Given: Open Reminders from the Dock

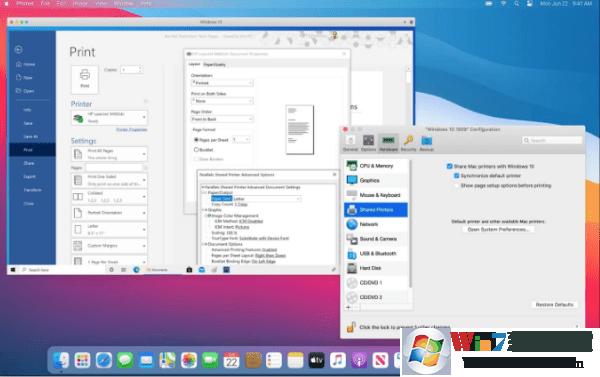Looking at the screenshot, I should (274, 360).
